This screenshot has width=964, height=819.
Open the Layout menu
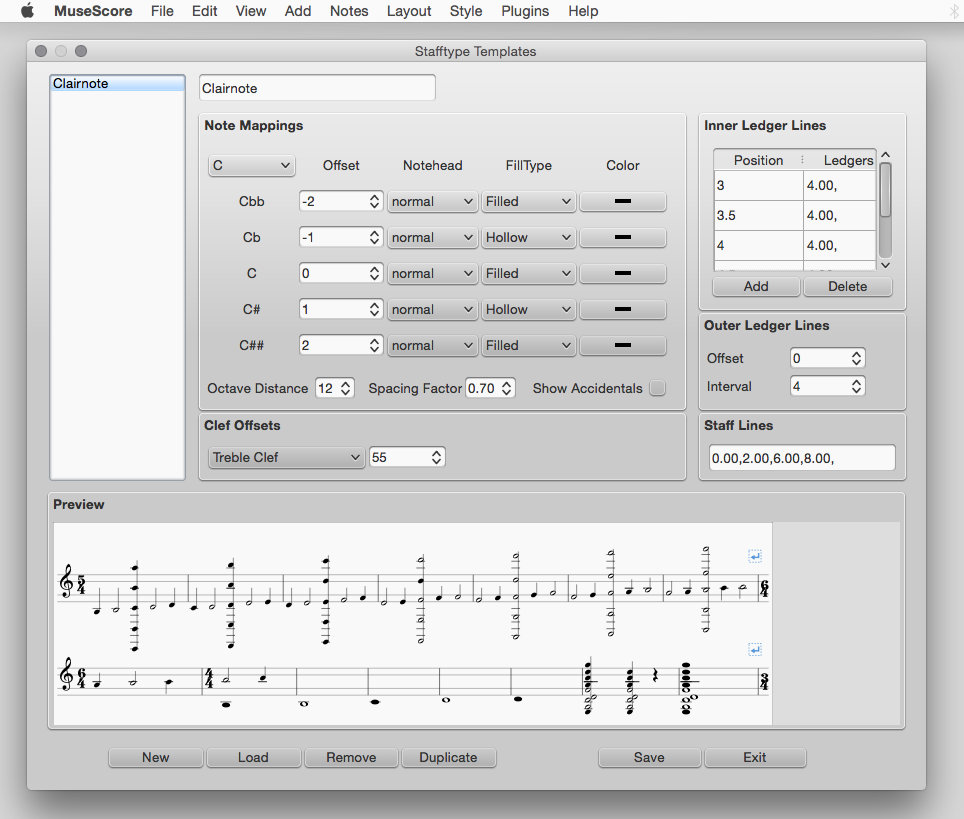click(408, 11)
